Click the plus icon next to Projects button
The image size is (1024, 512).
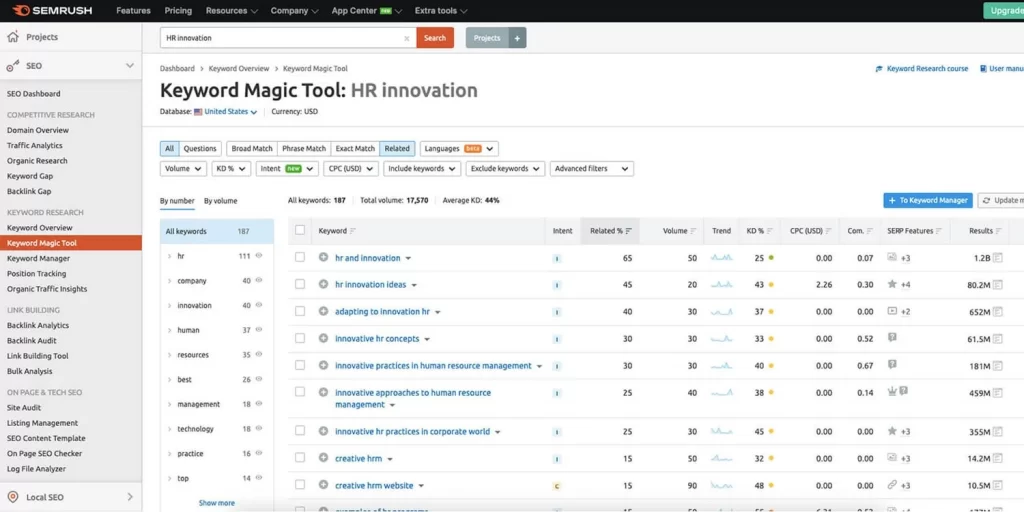tap(517, 38)
